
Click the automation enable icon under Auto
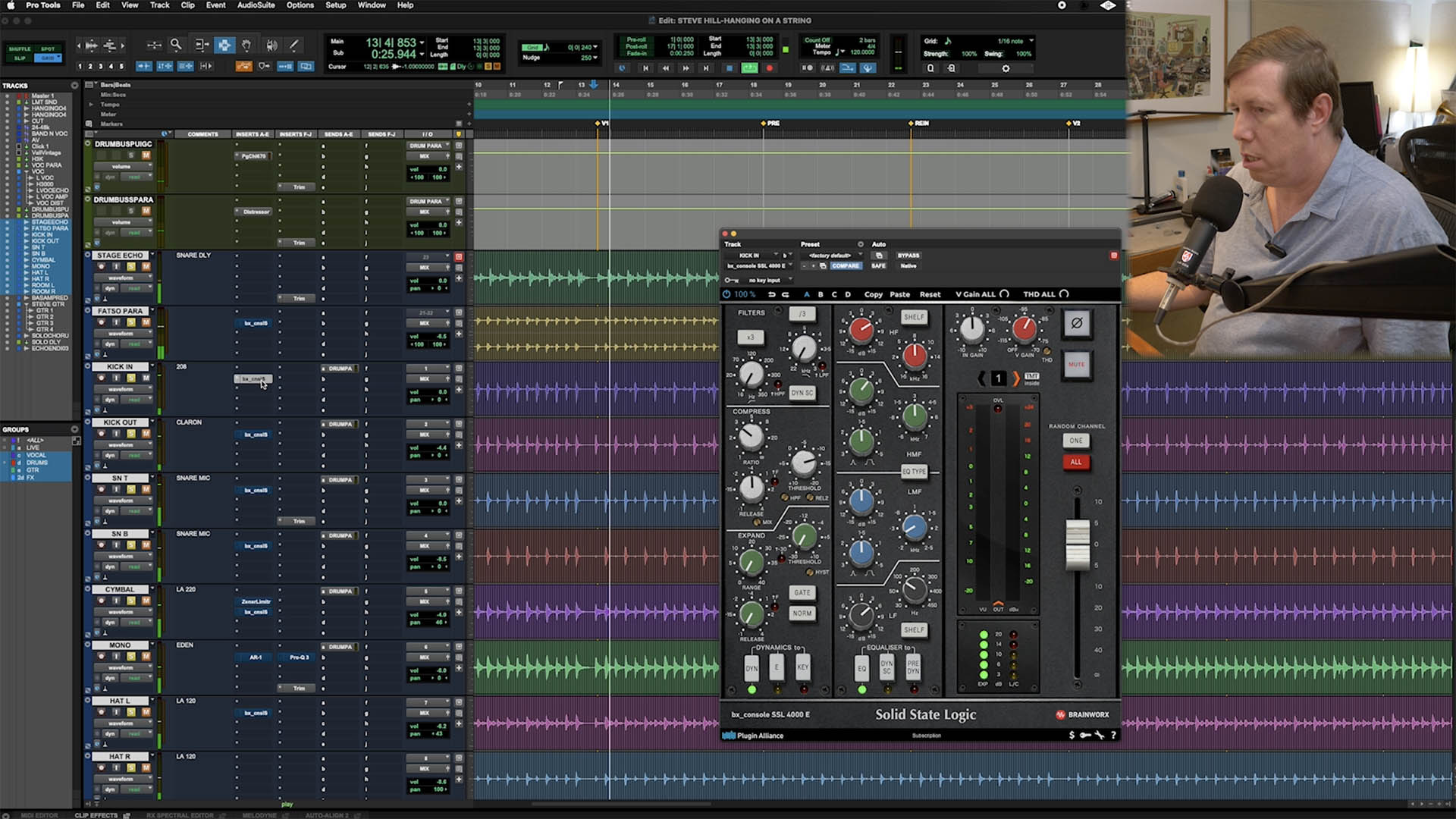879,256
